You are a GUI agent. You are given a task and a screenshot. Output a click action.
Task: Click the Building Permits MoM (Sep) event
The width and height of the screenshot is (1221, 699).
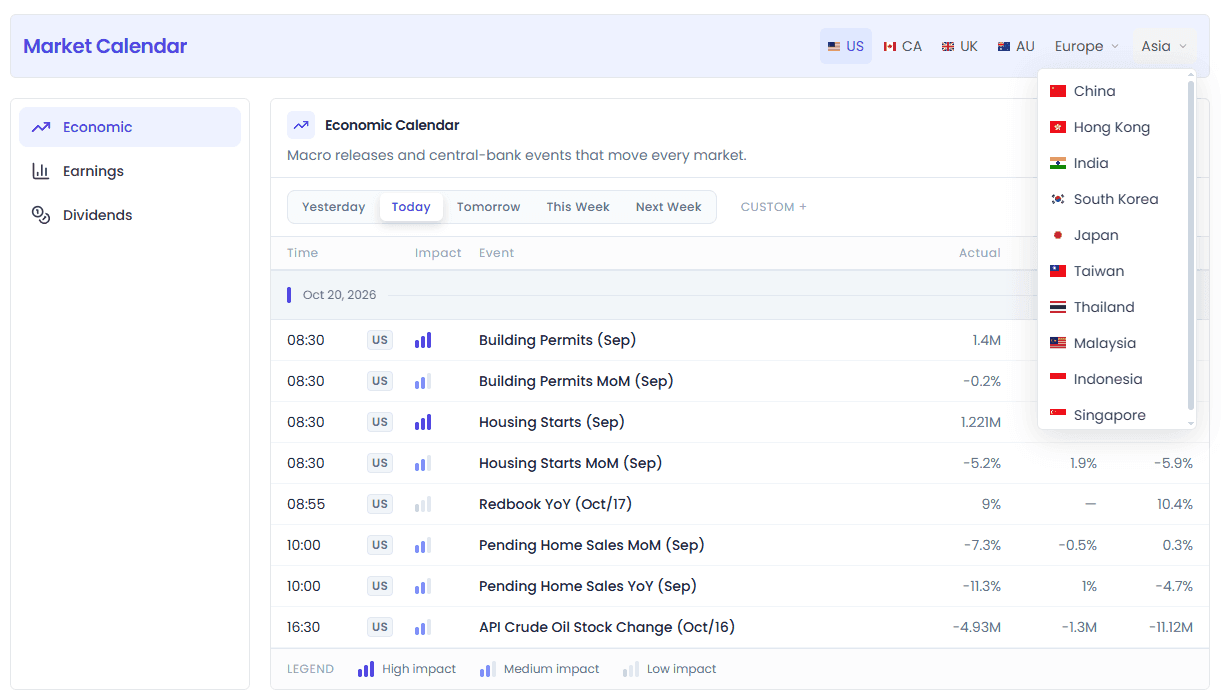576,381
